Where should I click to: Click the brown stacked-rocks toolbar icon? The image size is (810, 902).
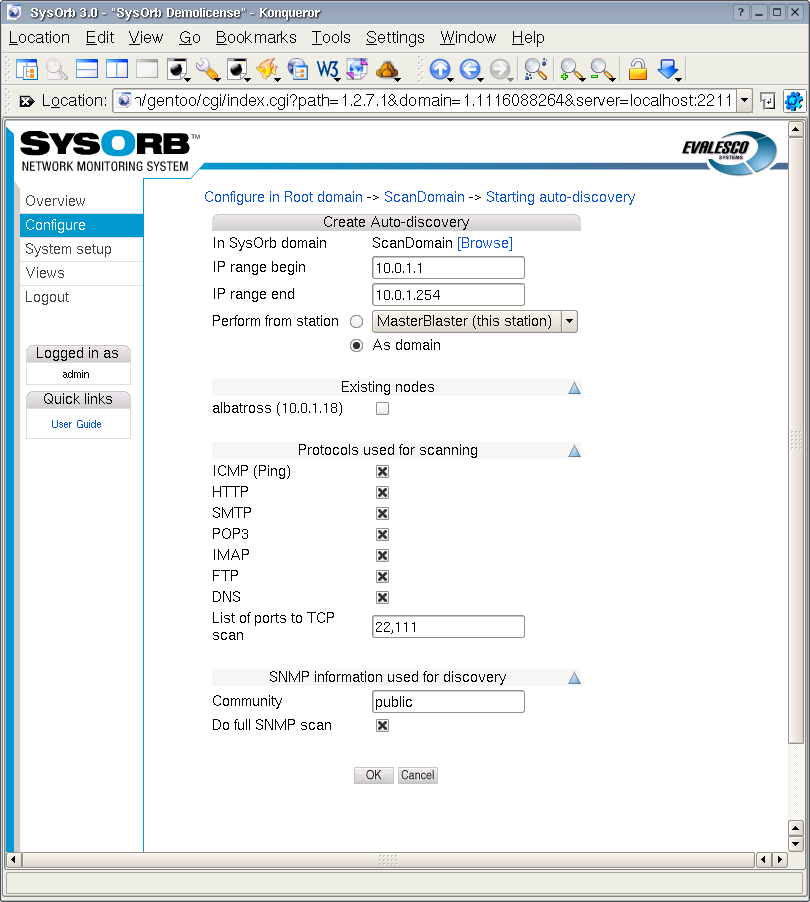coord(387,70)
